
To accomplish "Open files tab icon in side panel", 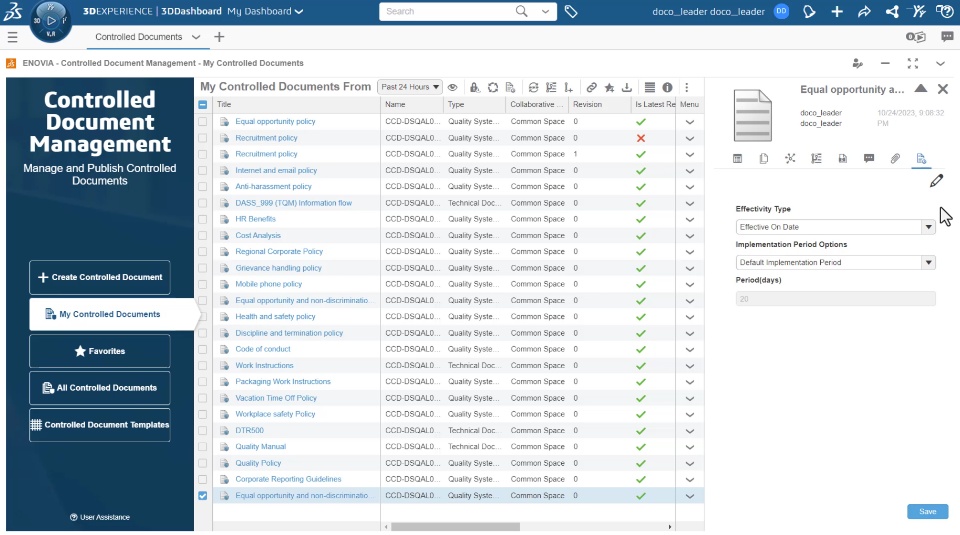I will pyautogui.click(x=763, y=159).
